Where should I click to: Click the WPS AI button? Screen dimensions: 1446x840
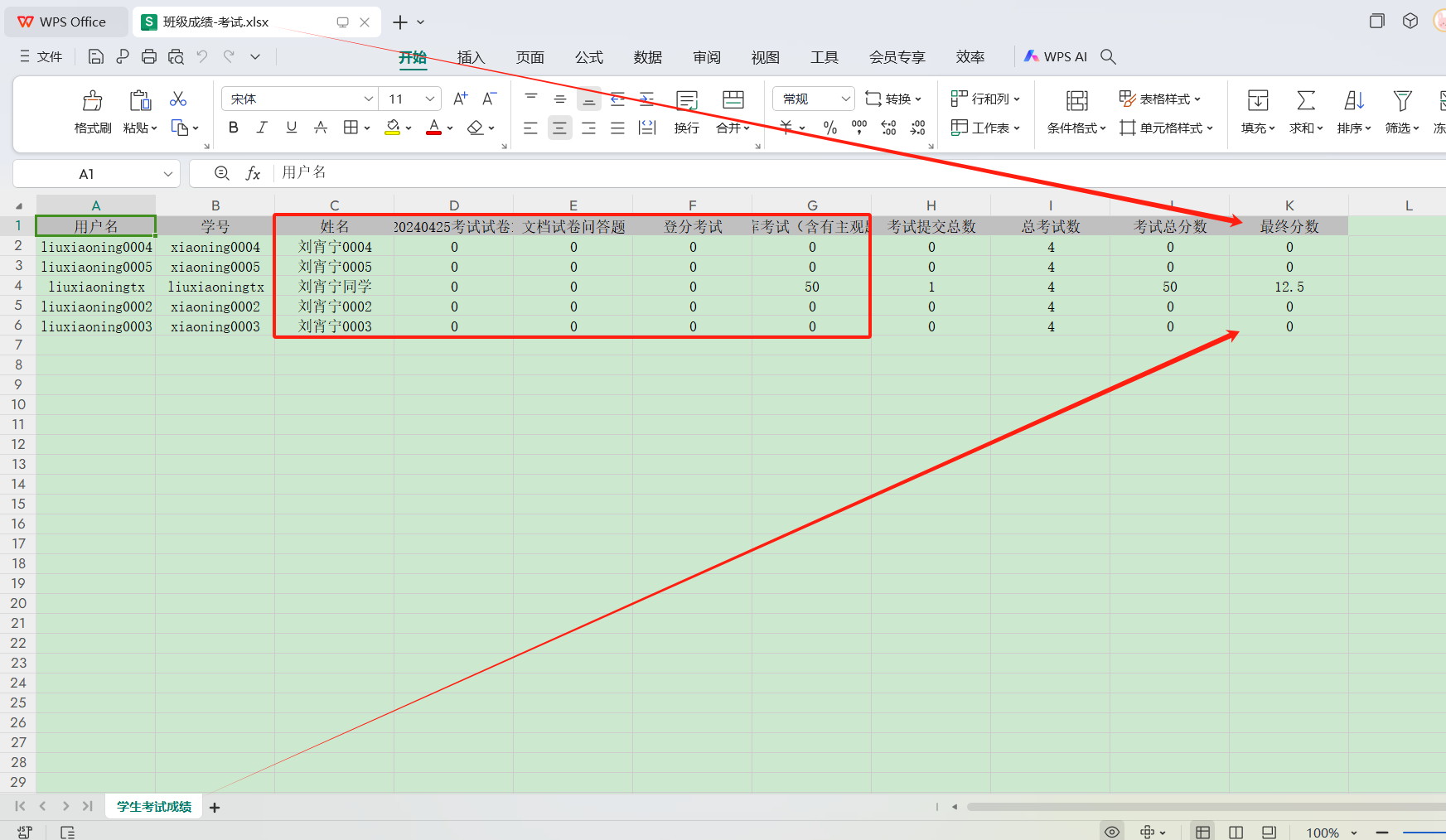click(1056, 56)
